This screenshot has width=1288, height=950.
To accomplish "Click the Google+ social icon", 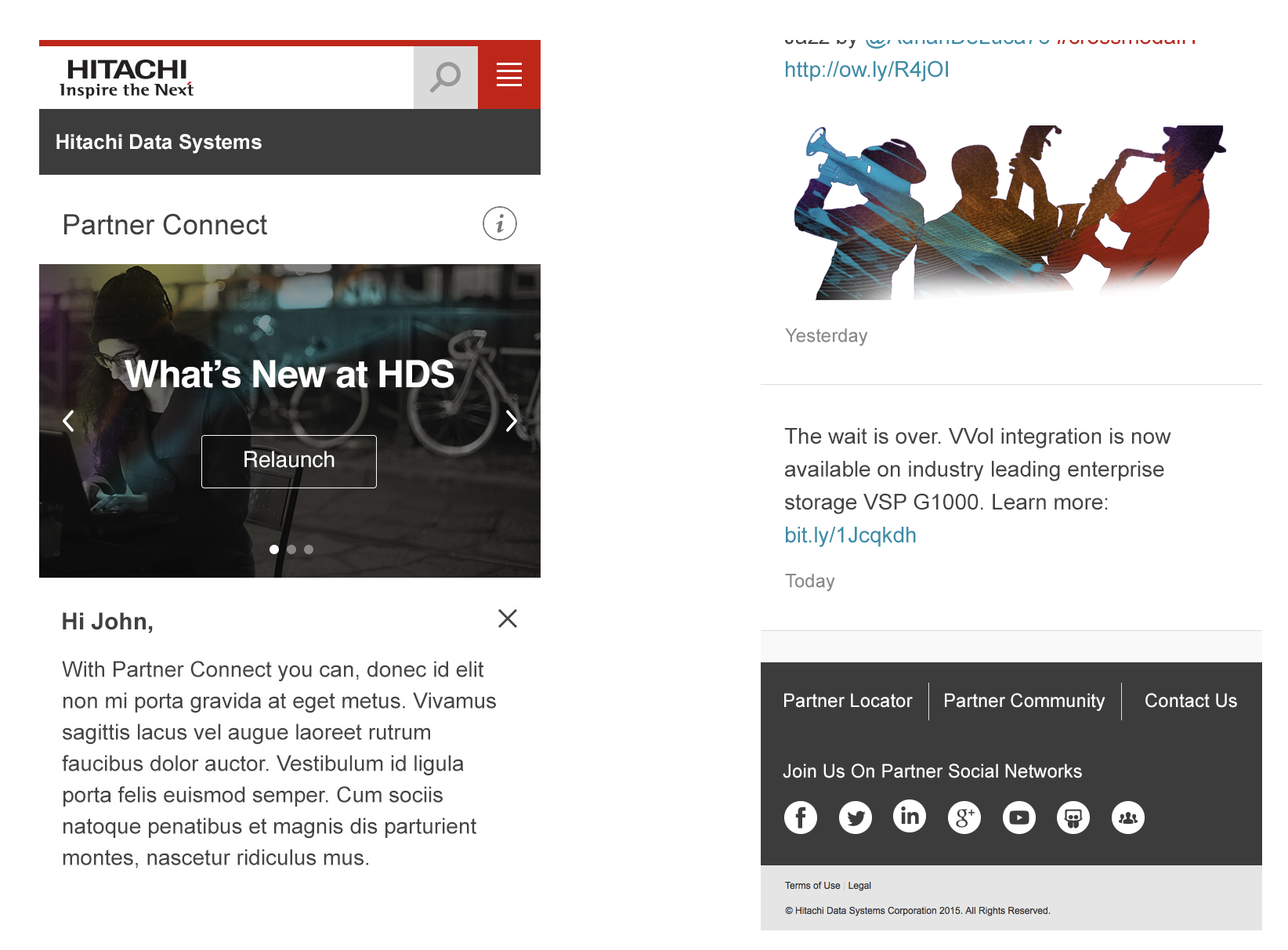I will click(x=964, y=817).
